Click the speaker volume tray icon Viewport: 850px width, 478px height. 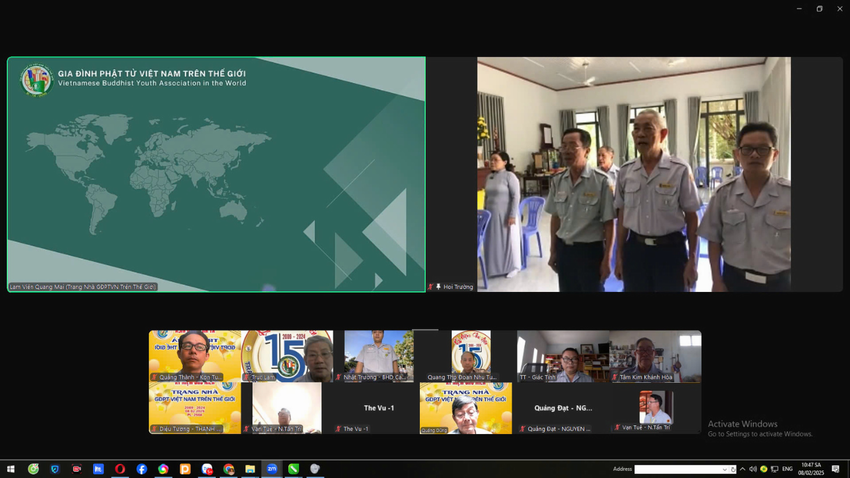tap(753, 469)
